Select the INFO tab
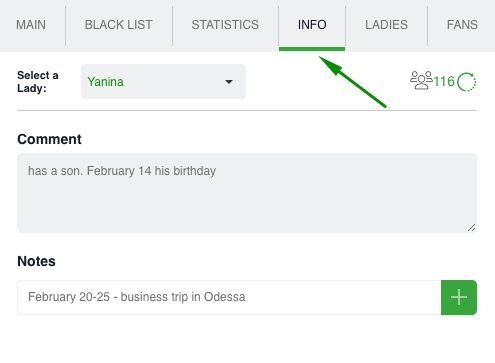Image resolution: width=495 pixels, height=363 pixels. 312,25
